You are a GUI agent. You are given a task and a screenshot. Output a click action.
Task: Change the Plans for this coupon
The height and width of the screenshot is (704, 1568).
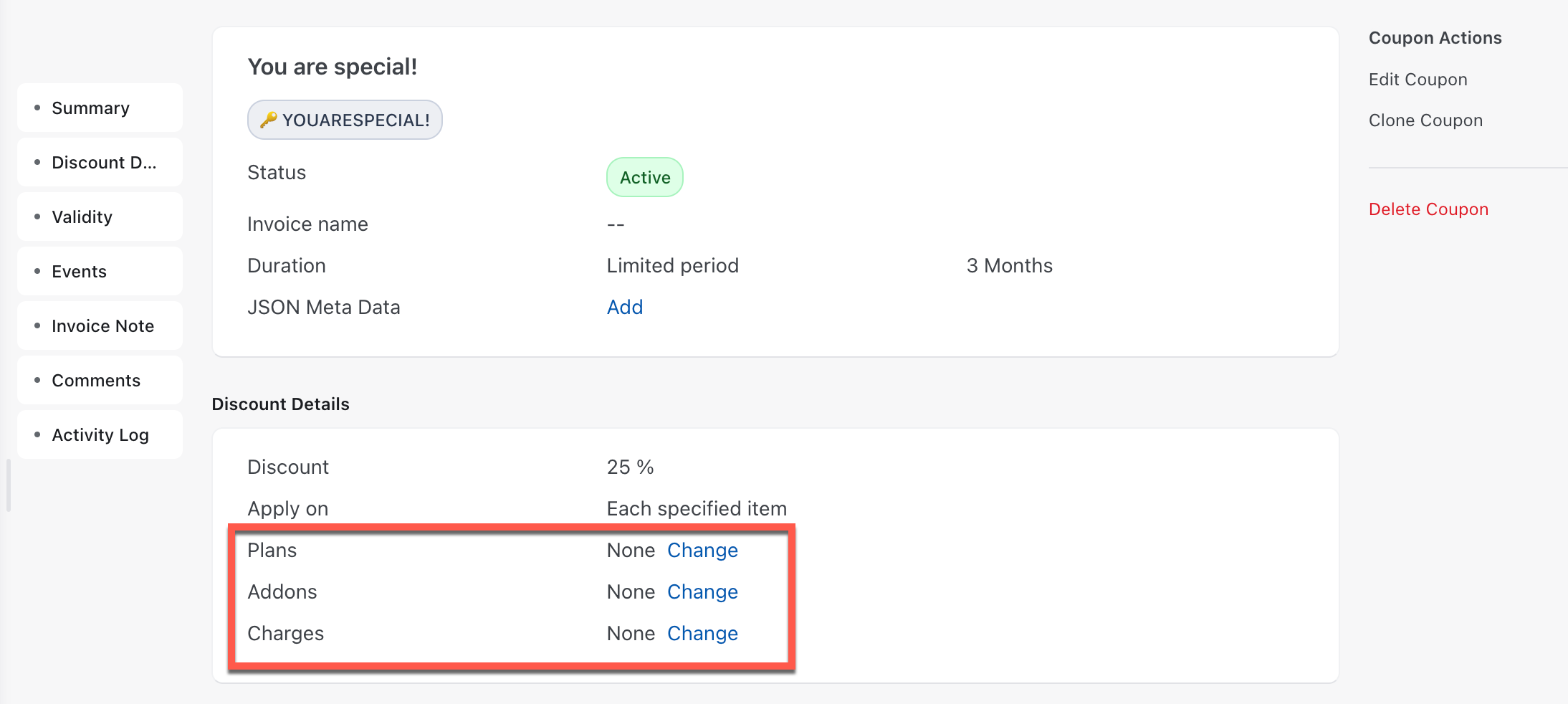pos(702,551)
